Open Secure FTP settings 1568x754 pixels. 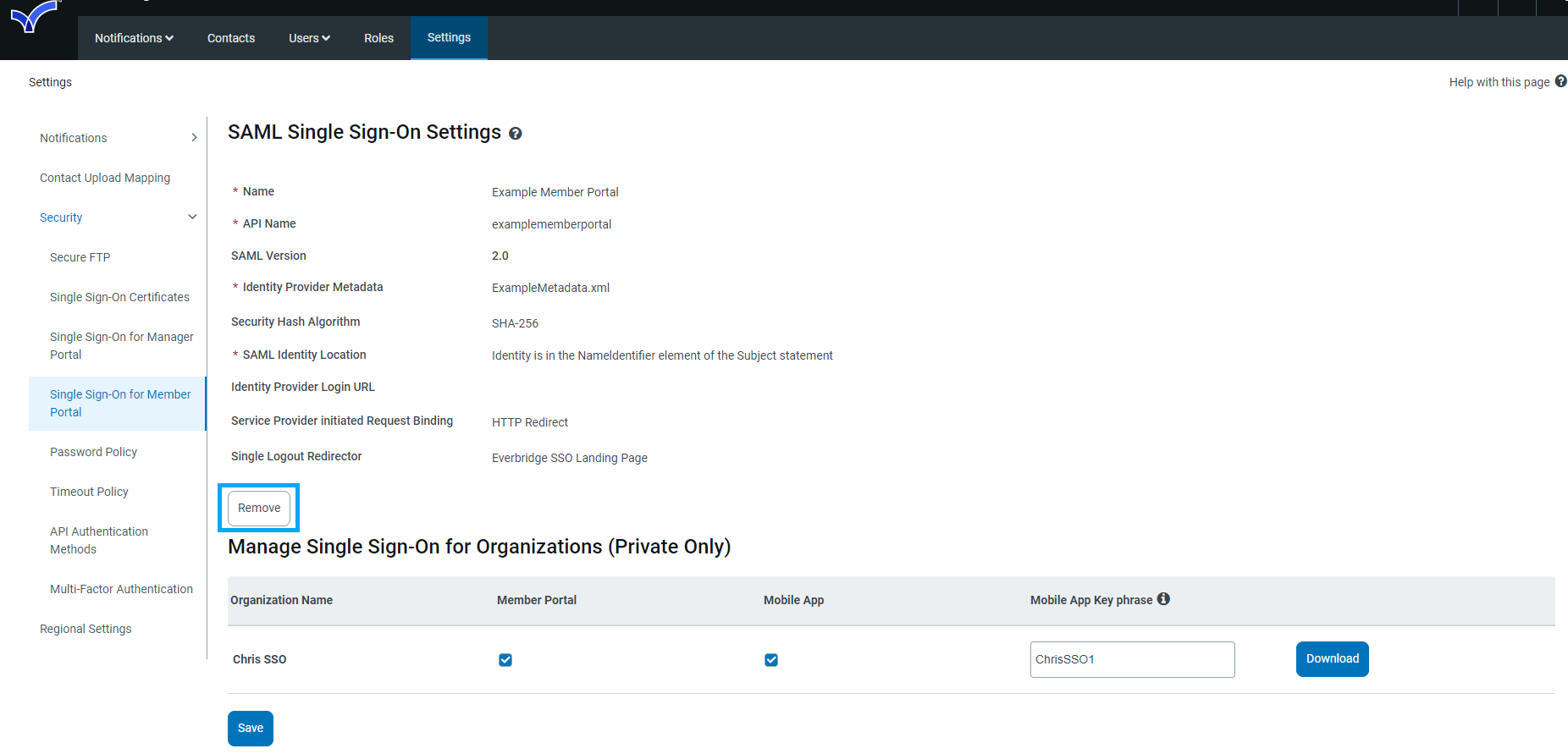coord(80,257)
